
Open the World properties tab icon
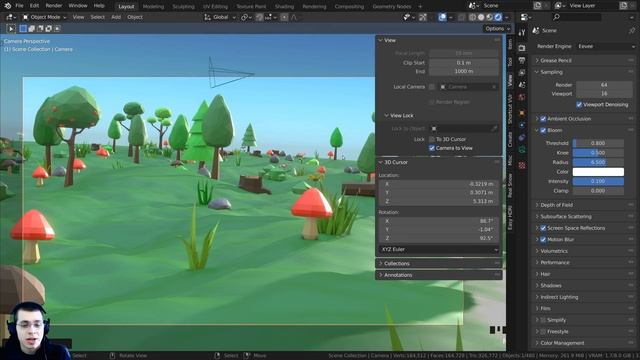(x=522, y=97)
